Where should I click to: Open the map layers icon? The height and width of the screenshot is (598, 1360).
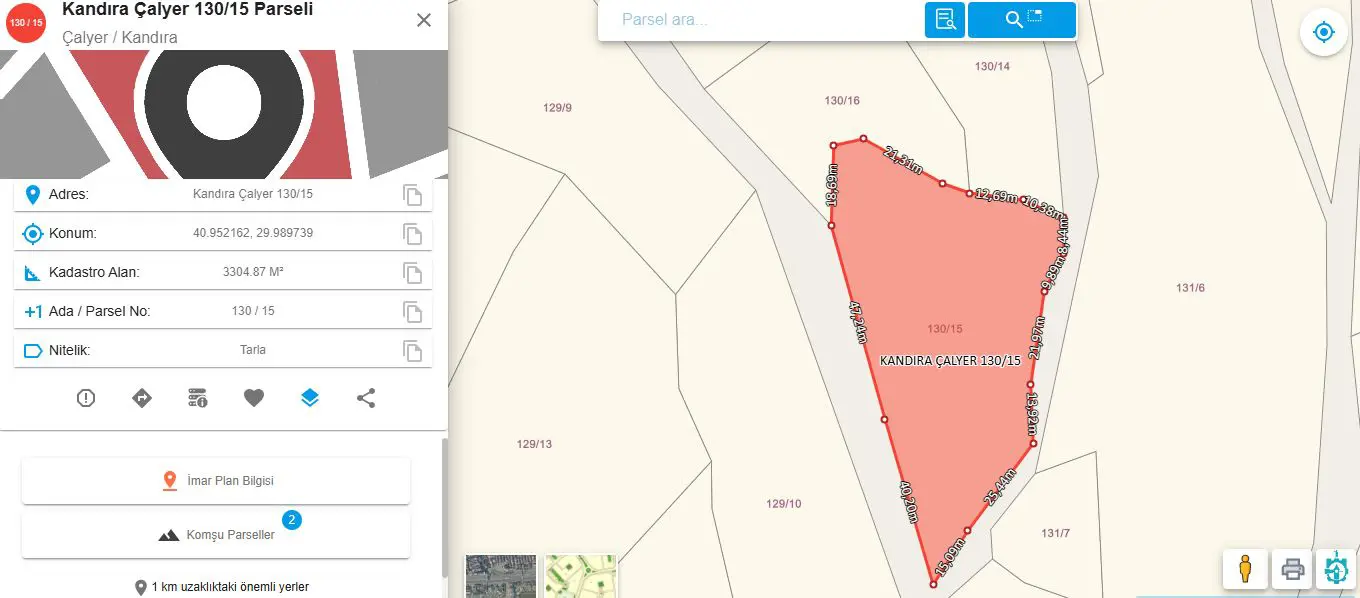[310, 398]
